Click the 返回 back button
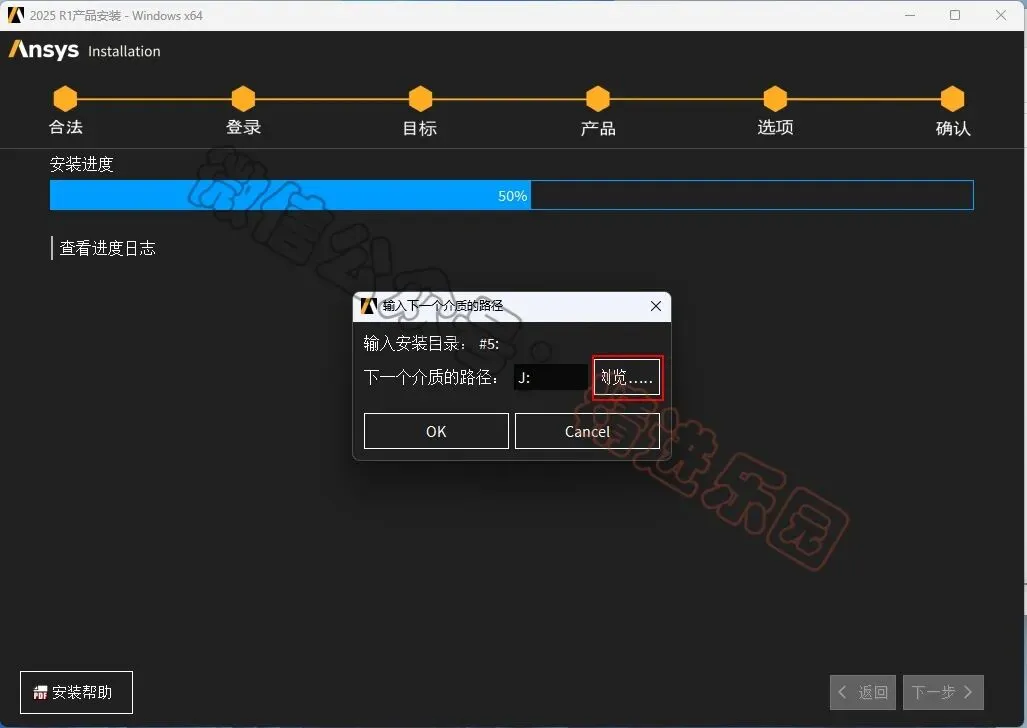1027x728 pixels. point(863,692)
